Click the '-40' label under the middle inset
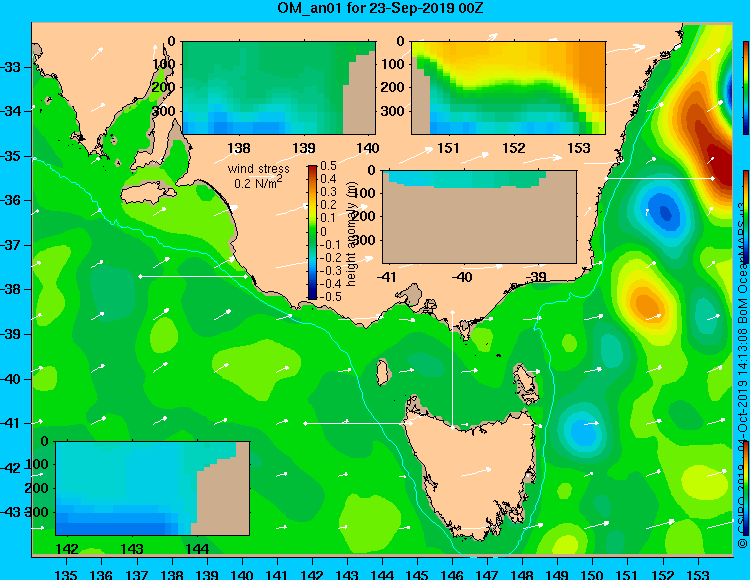The width and height of the screenshot is (750, 580). tap(462, 277)
